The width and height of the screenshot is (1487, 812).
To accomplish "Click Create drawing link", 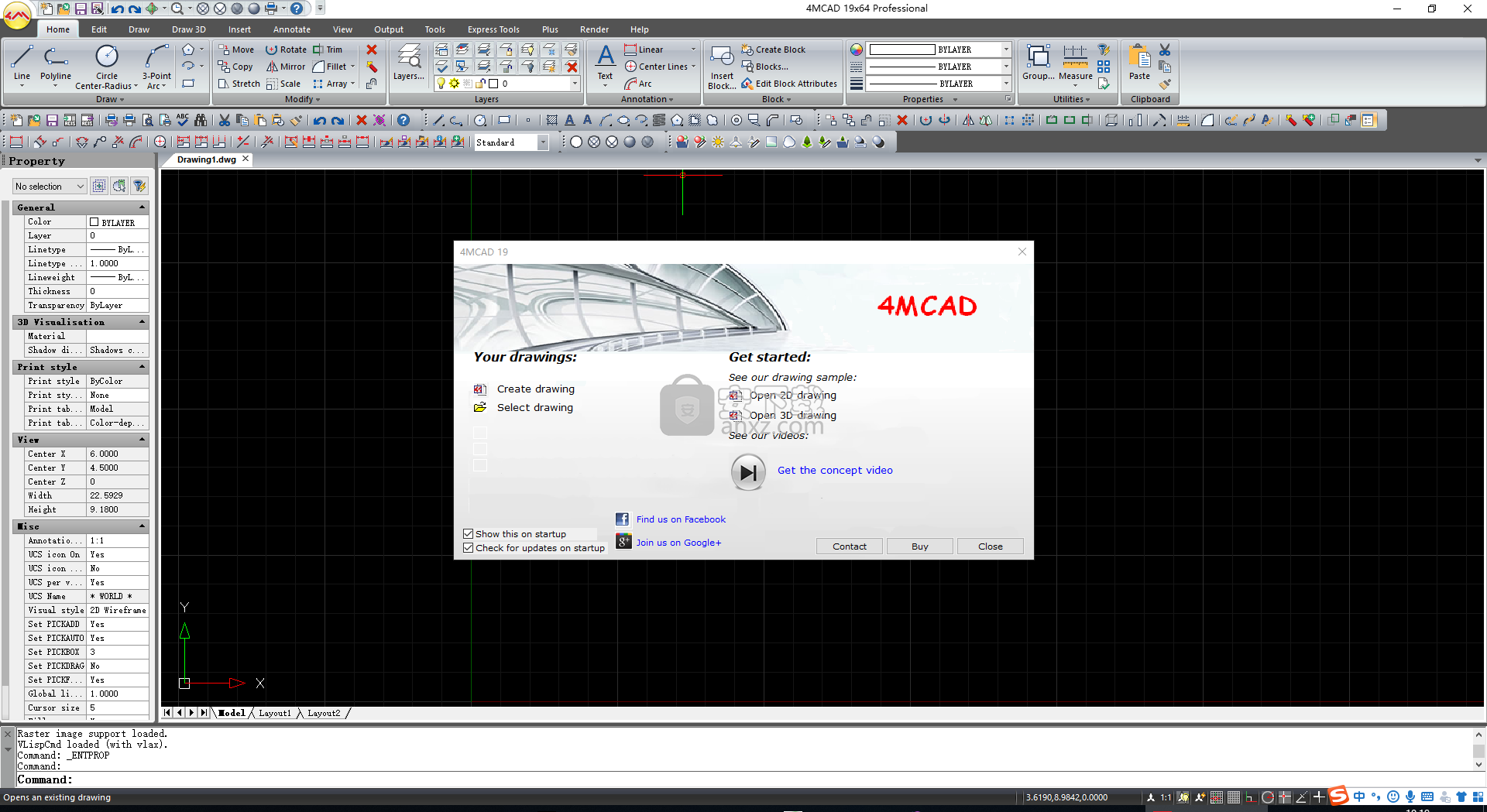I will pyautogui.click(x=536, y=389).
